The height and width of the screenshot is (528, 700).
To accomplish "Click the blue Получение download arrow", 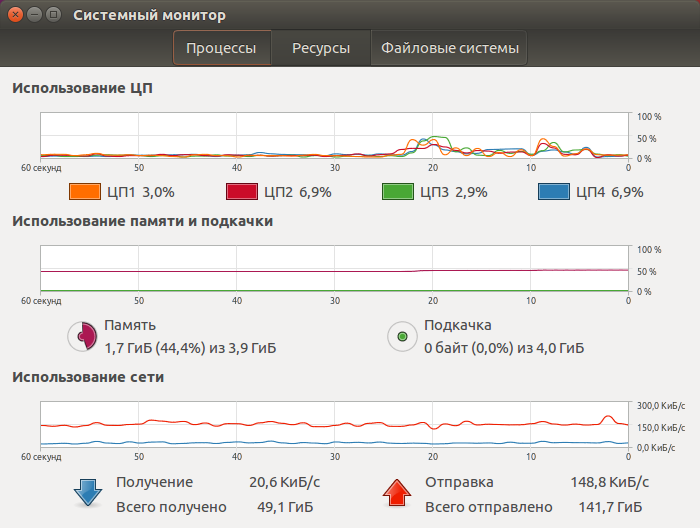I will pyautogui.click(x=88, y=492).
